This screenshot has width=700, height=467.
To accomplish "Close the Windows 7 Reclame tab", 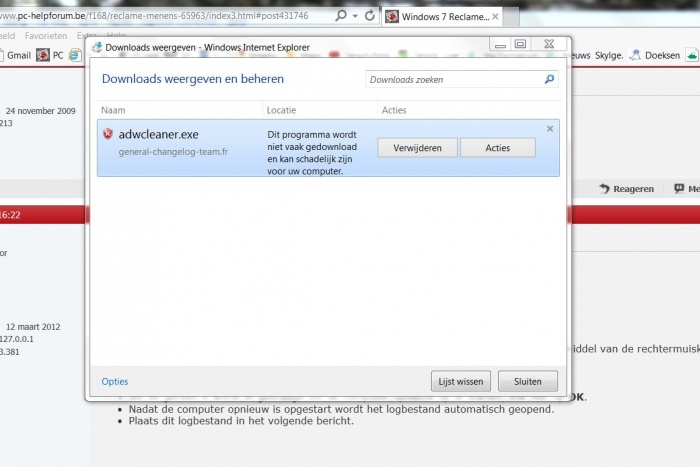I will [495, 17].
